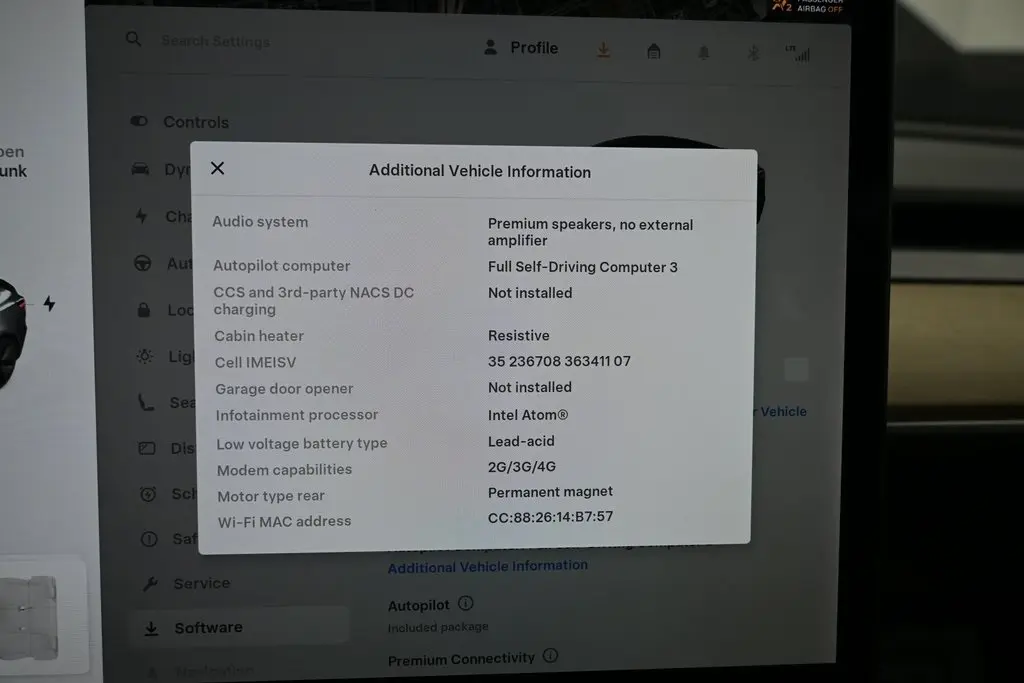Close the Additional Vehicle Information dialog

click(217, 168)
